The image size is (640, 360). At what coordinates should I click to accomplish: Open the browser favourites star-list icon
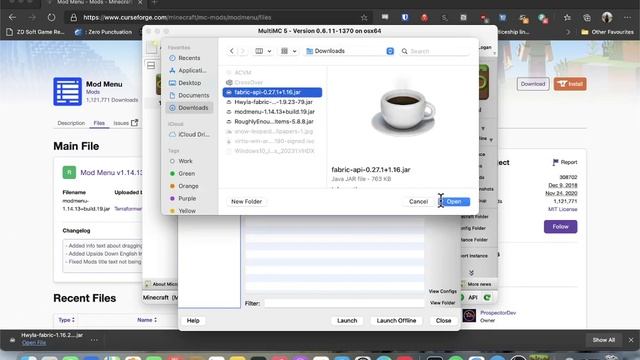coord(567,18)
